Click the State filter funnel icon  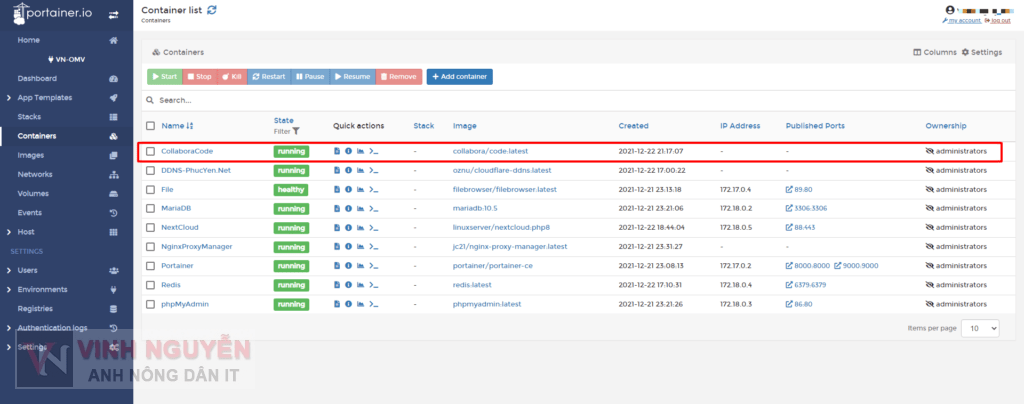click(296, 131)
